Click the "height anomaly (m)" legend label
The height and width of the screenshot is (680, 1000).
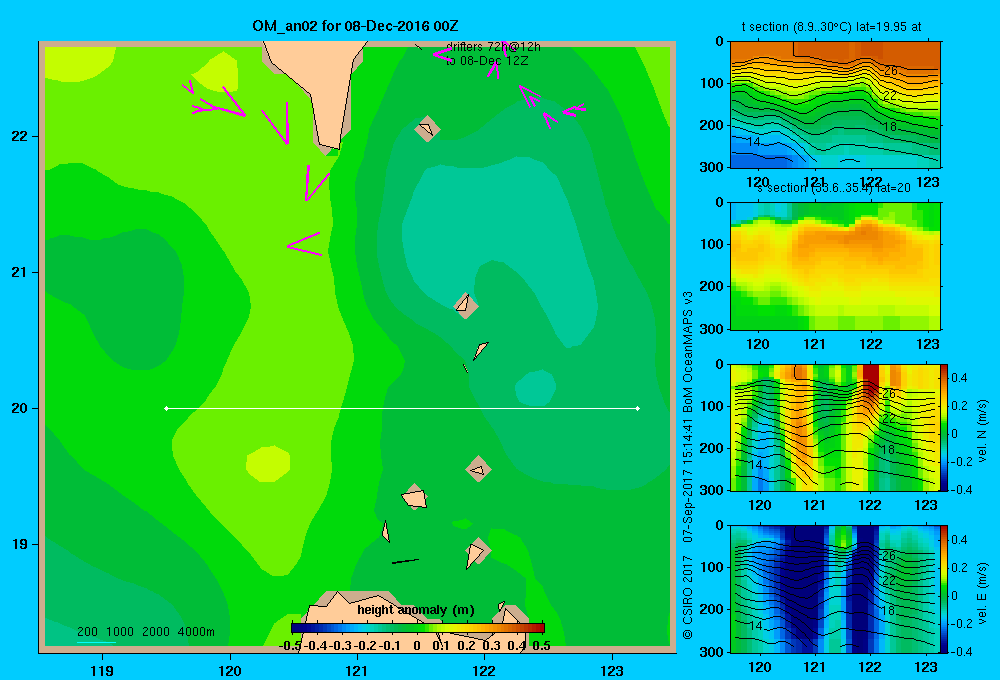click(x=416, y=610)
